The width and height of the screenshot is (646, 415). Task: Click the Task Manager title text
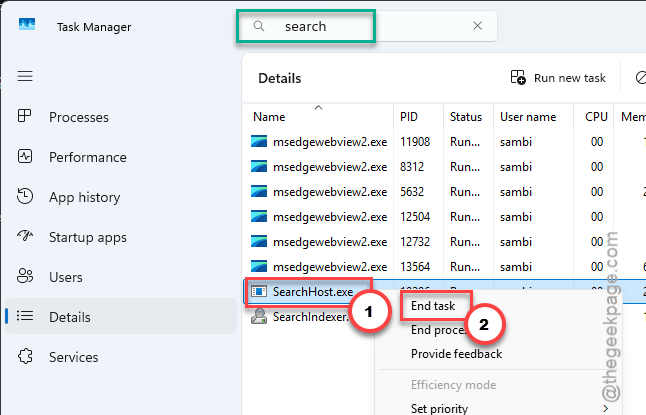click(94, 27)
